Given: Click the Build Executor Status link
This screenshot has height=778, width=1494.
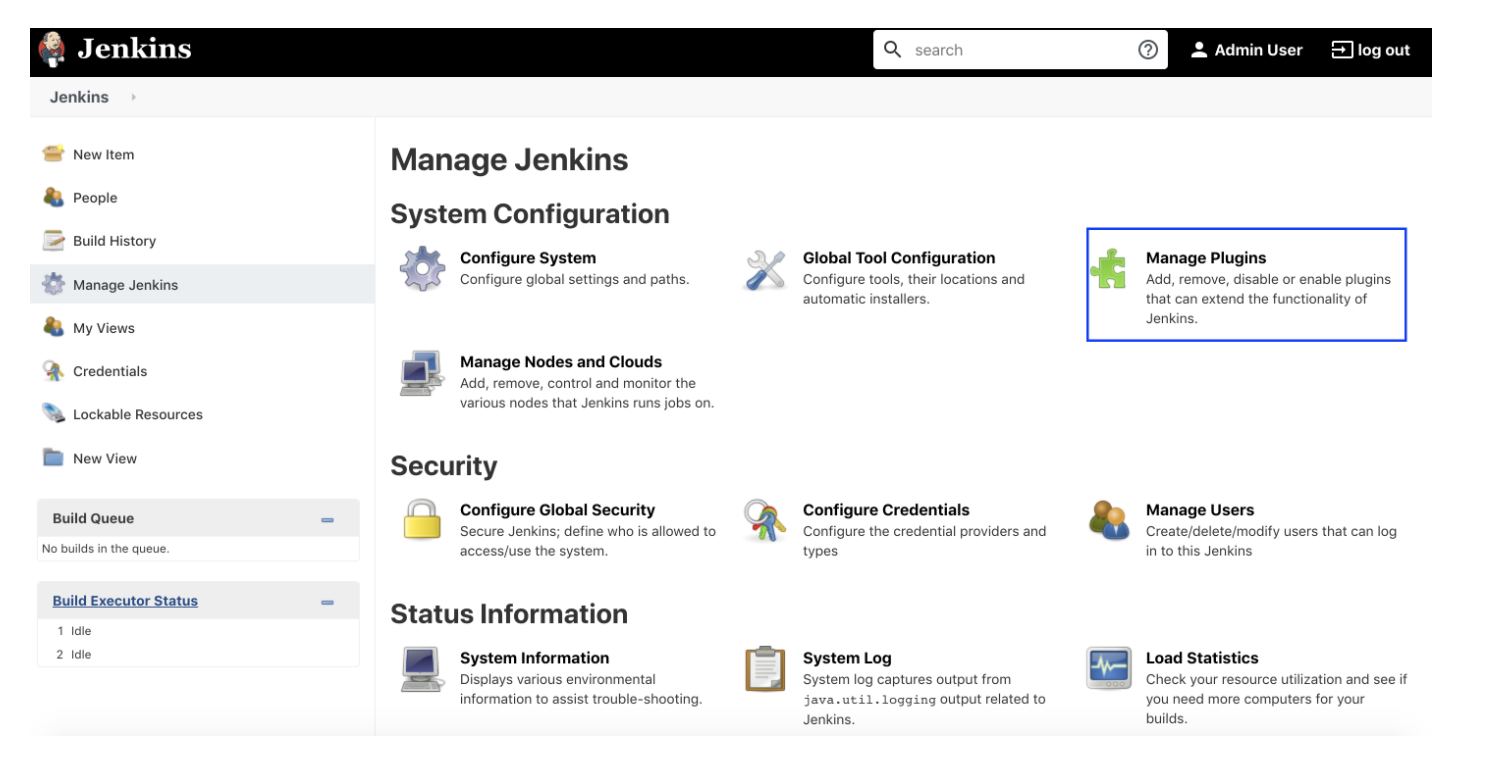Looking at the screenshot, I should (x=125, y=601).
